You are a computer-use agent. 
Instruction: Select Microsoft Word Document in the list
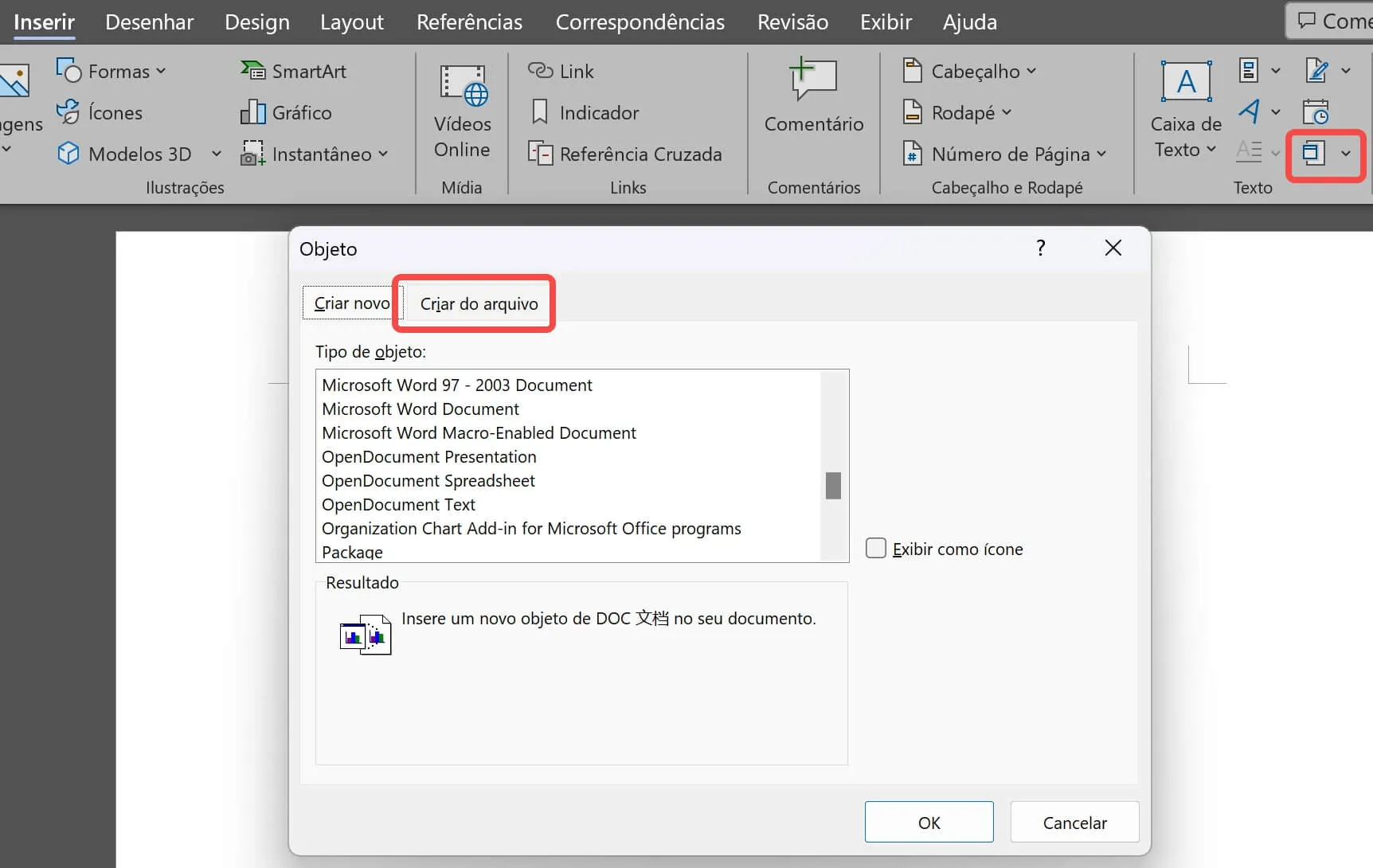point(421,409)
